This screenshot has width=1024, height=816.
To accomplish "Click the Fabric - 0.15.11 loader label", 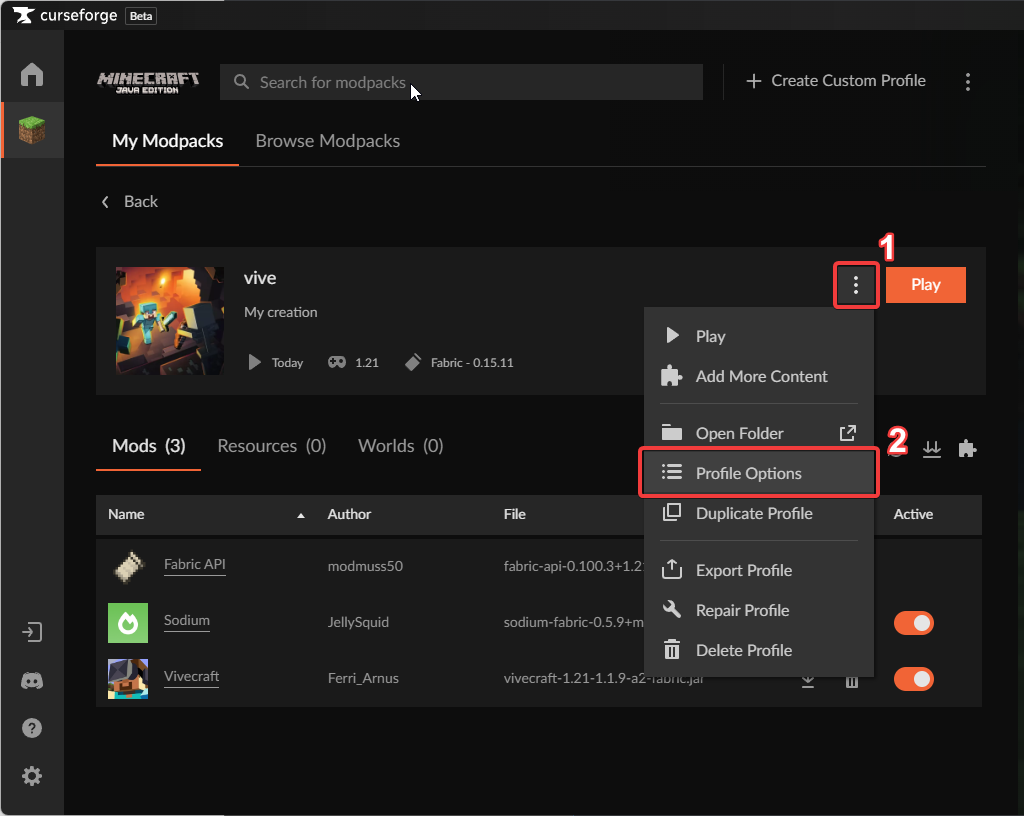I will pyautogui.click(x=472, y=363).
